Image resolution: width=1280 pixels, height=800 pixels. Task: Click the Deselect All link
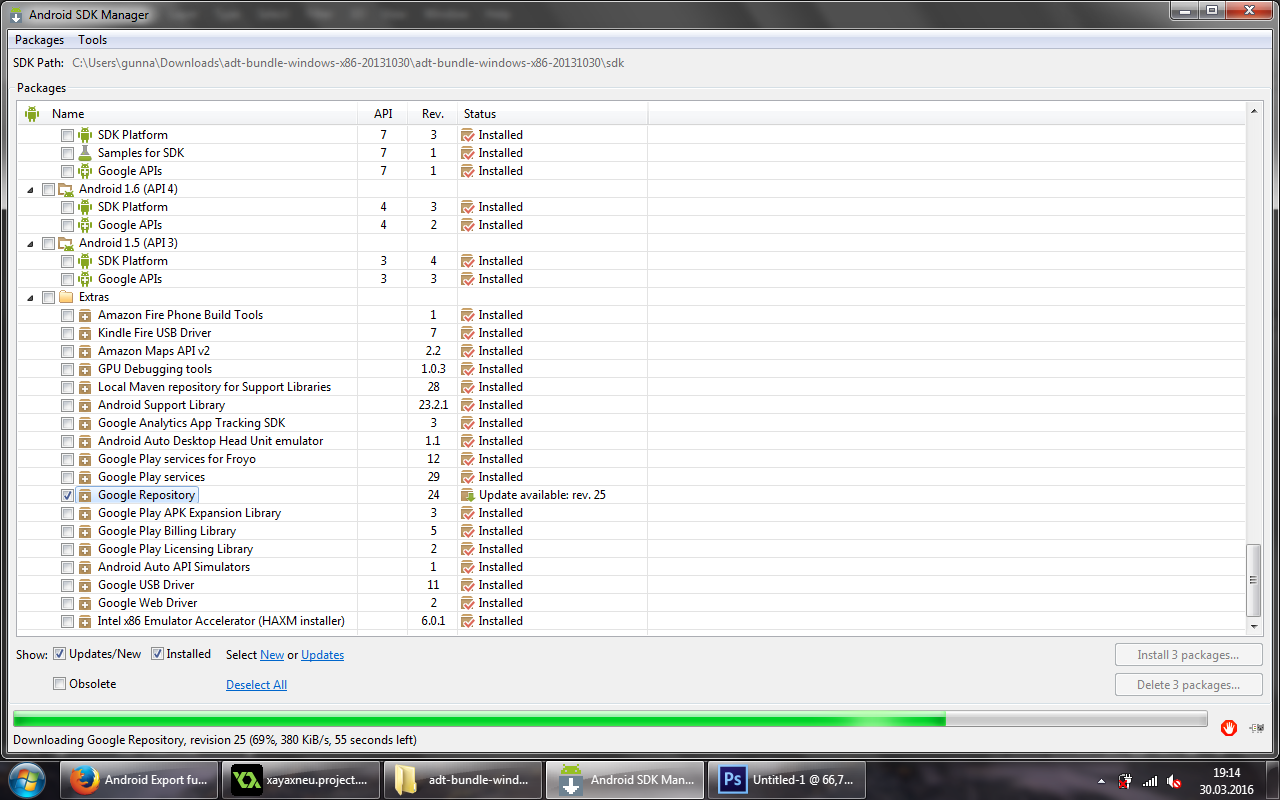(x=256, y=685)
